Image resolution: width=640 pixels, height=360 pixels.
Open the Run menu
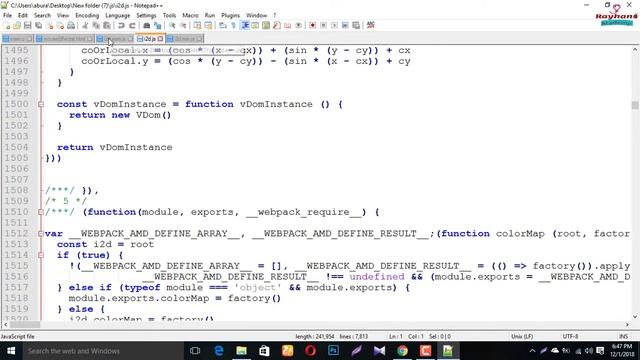coord(210,16)
